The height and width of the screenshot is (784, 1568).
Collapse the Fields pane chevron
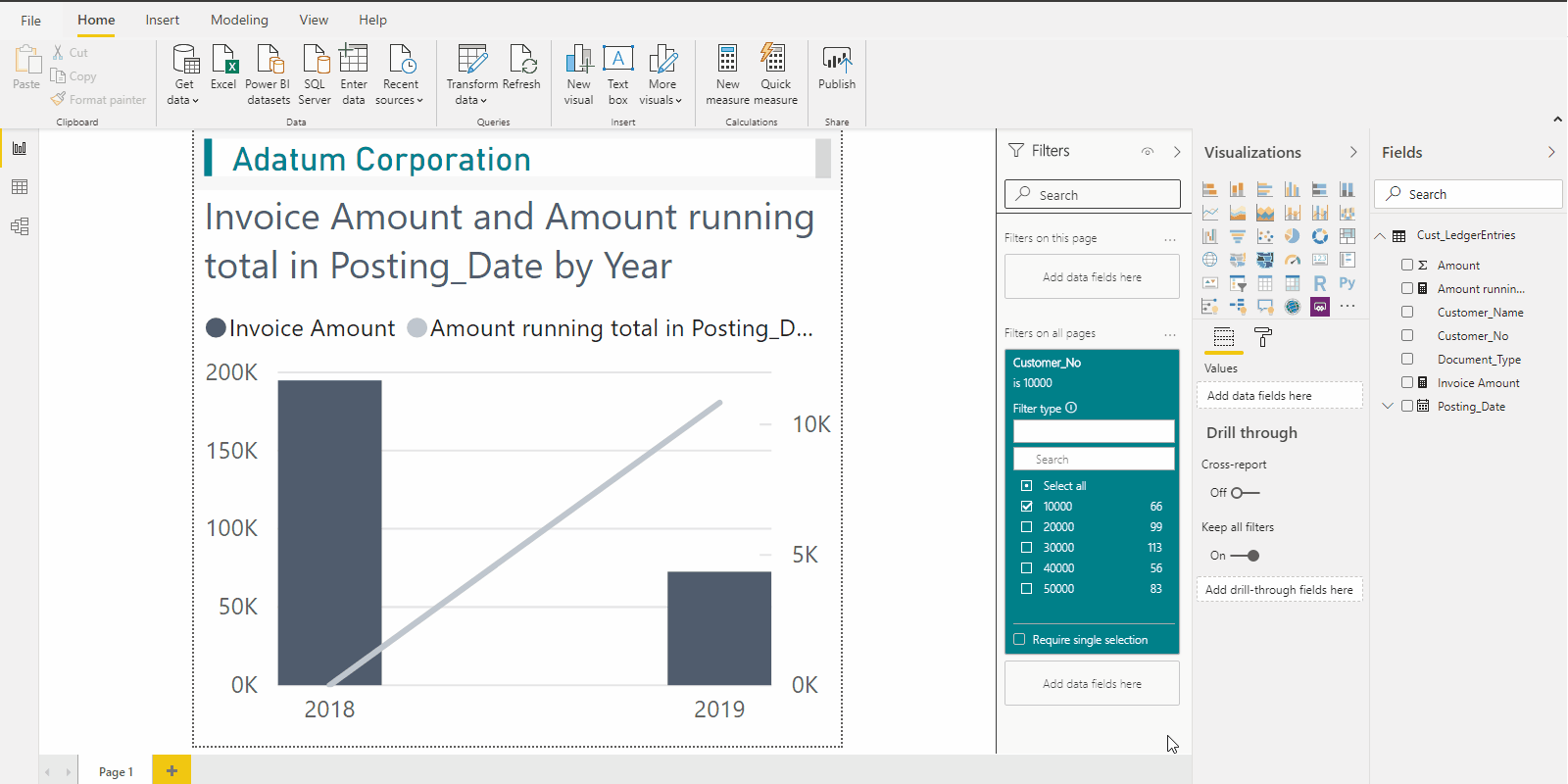point(1551,152)
